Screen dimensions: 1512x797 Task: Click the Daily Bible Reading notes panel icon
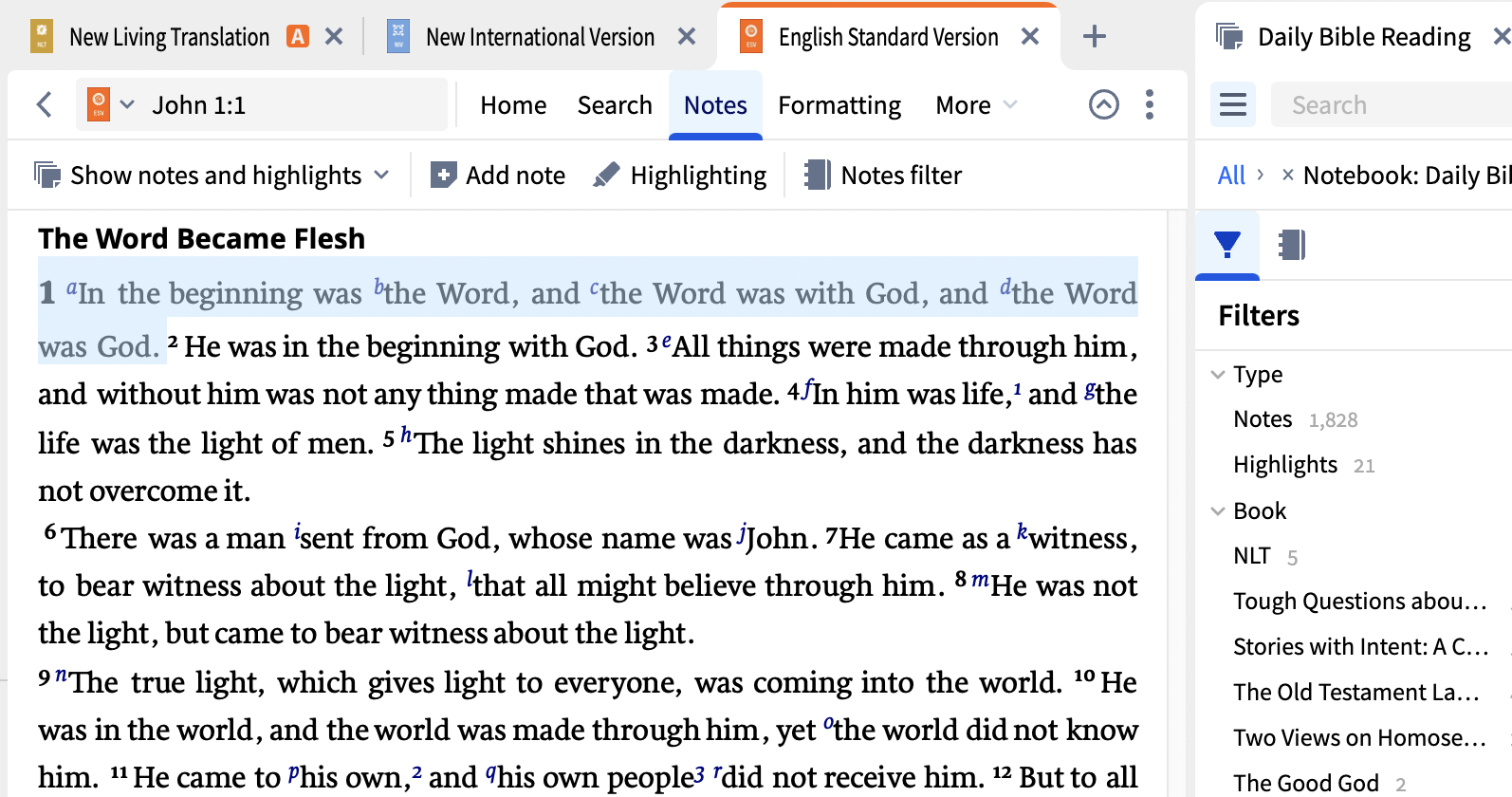point(1229,37)
